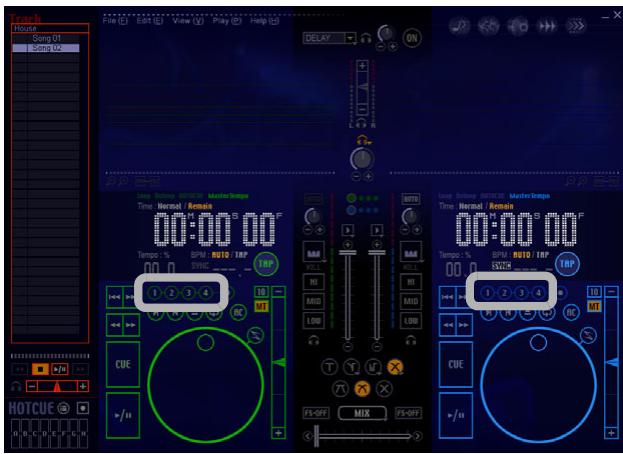Image resolution: width=623 pixels, height=454 pixels.
Task: Click the left channel headphone cue icon in mixer
Action: click(x=313, y=340)
